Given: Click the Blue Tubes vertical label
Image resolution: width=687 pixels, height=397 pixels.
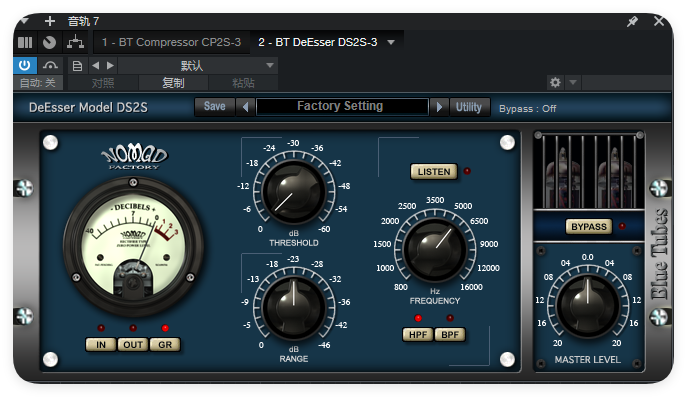Looking at the screenshot, I should (x=659, y=254).
